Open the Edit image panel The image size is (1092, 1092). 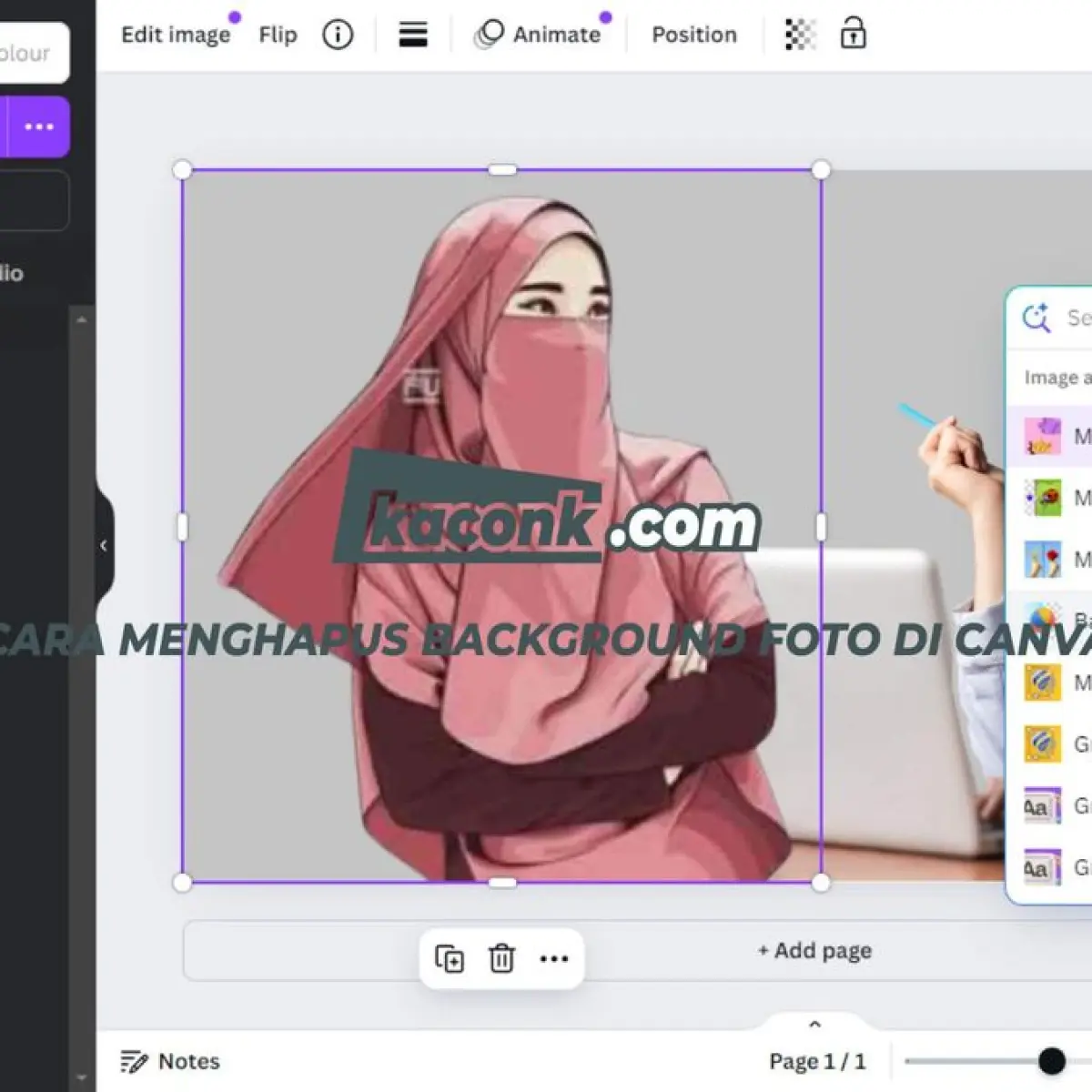[176, 35]
